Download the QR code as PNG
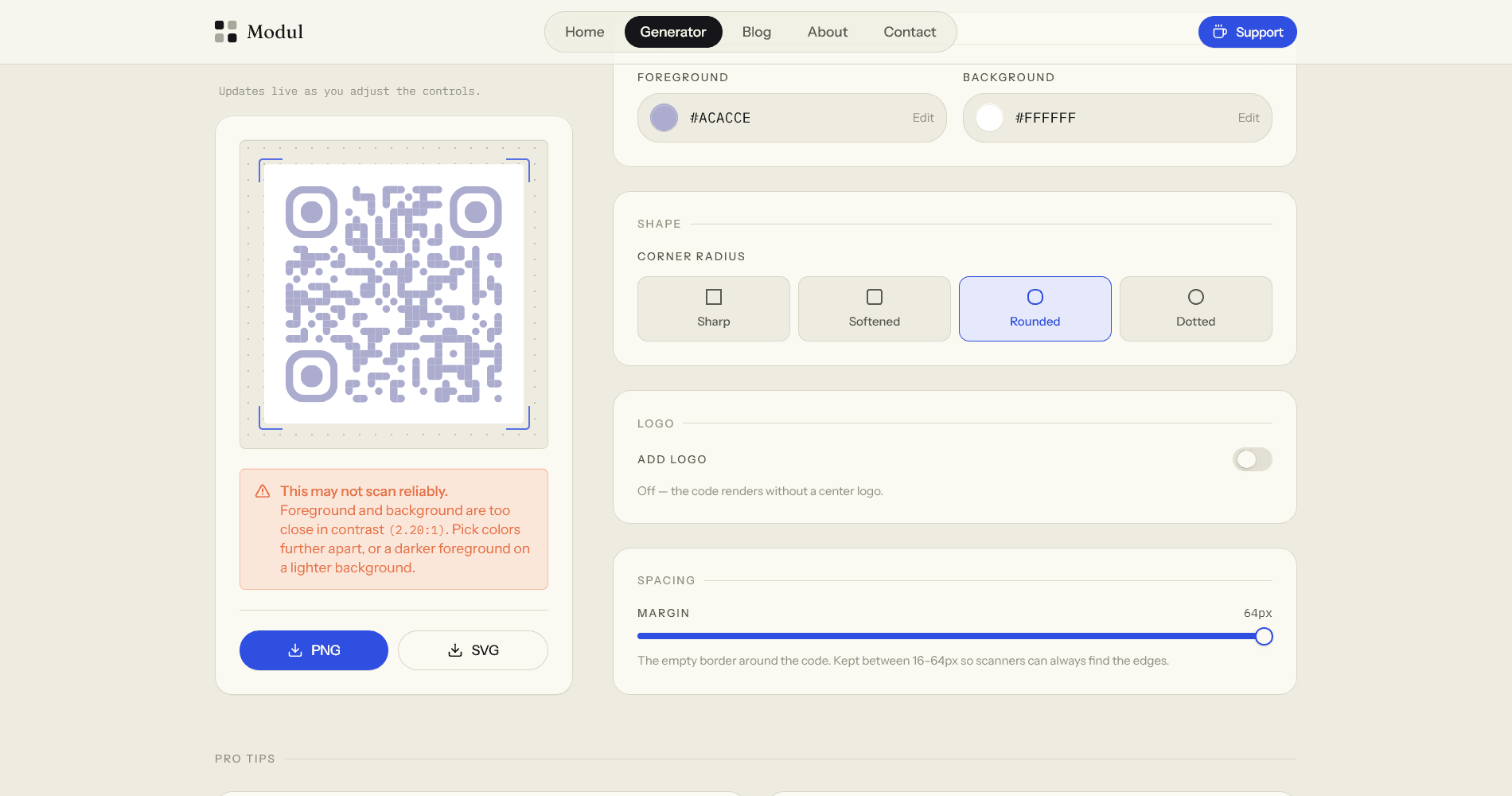This screenshot has height=796, width=1512. tap(314, 650)
